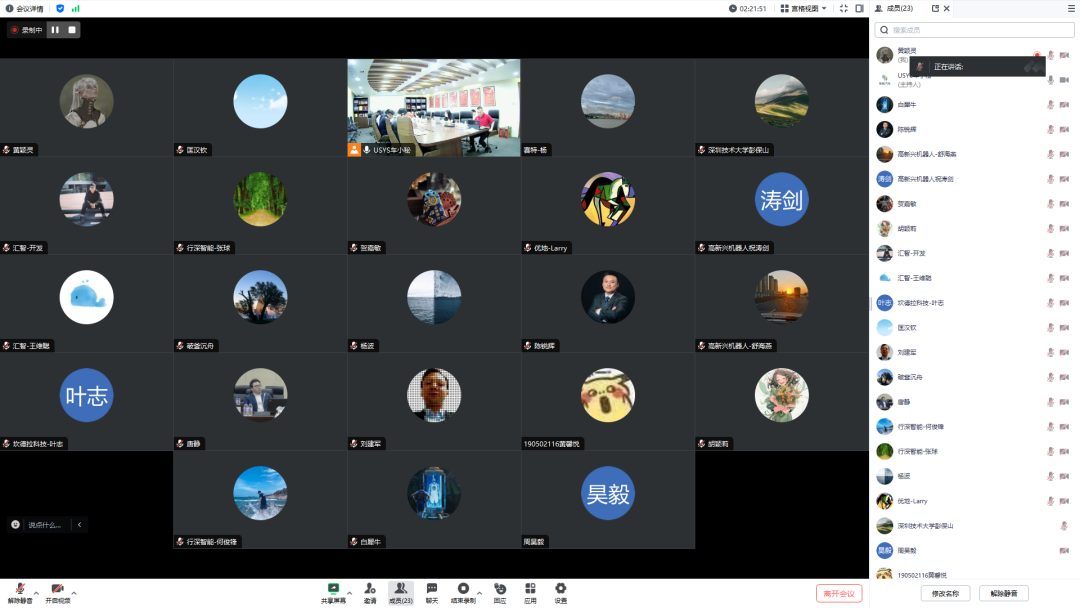The width and height of the screenshot is (1080, 608).
Task: Expand recording options arrow beside 结束录制
Action: click(x=479, y=593)
